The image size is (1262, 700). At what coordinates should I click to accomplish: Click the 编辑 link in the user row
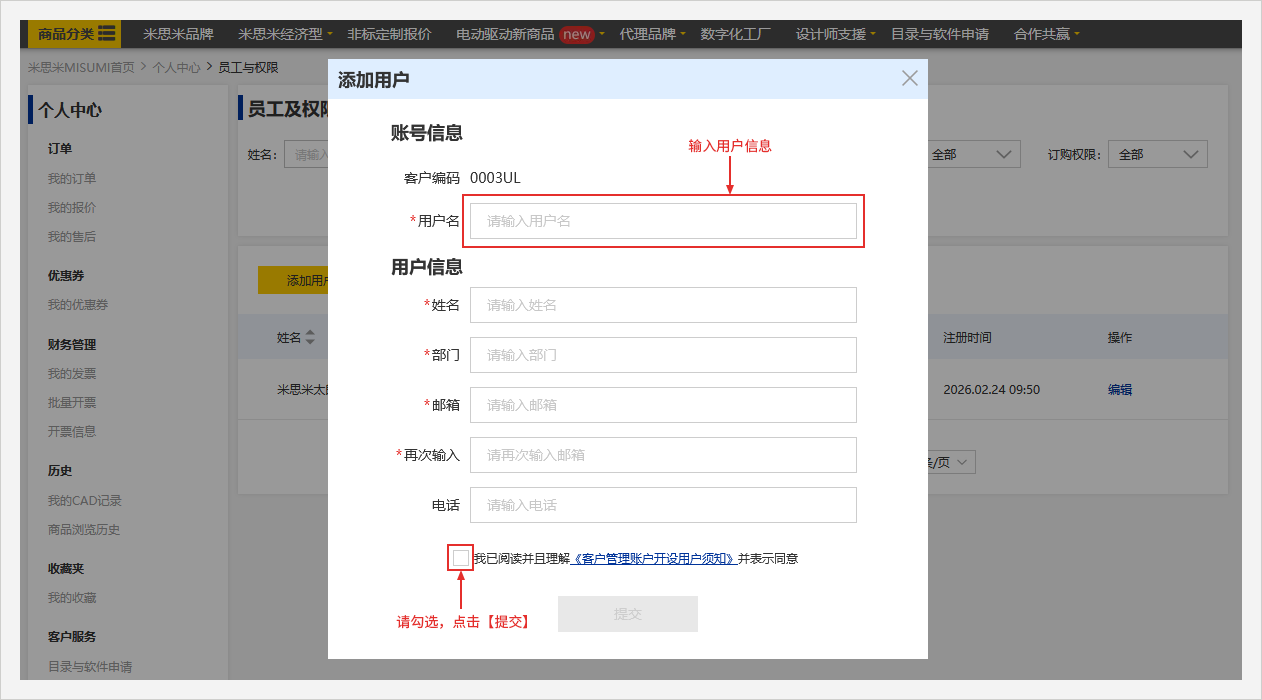tap(1119, 390)
